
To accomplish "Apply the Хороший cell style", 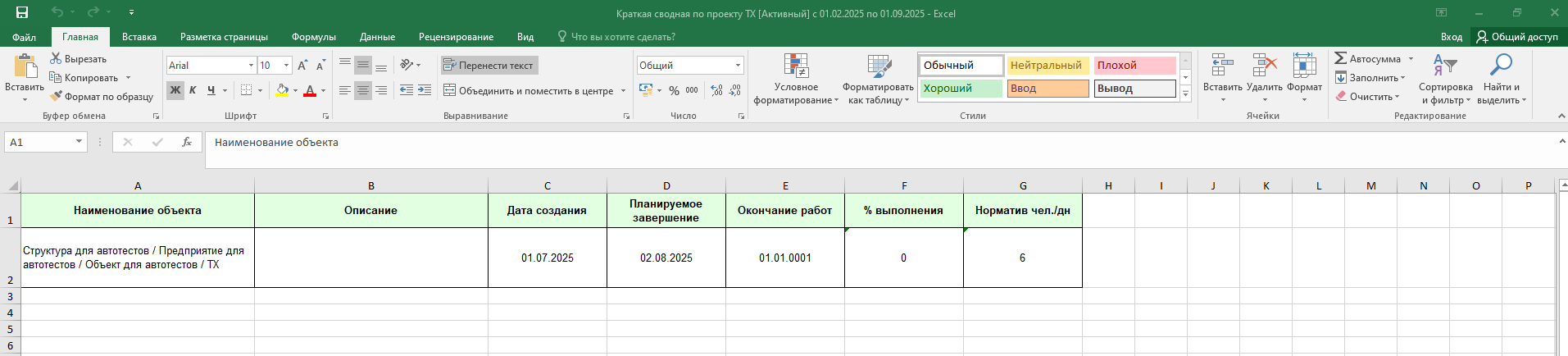I will pos(961,88).
